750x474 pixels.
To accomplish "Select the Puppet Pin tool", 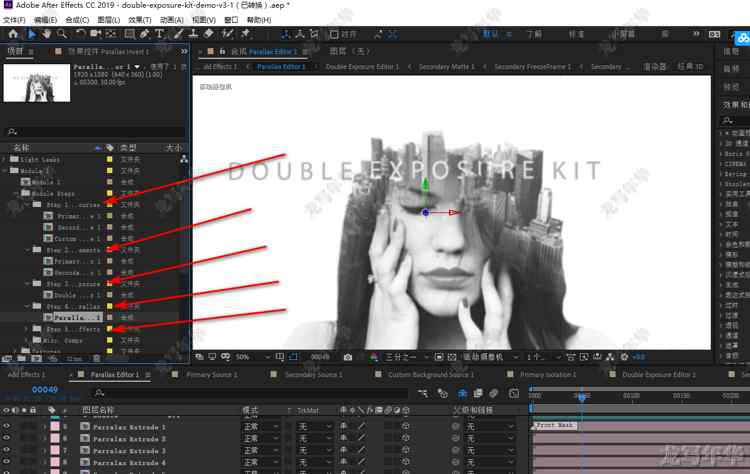I will (245, 34).
